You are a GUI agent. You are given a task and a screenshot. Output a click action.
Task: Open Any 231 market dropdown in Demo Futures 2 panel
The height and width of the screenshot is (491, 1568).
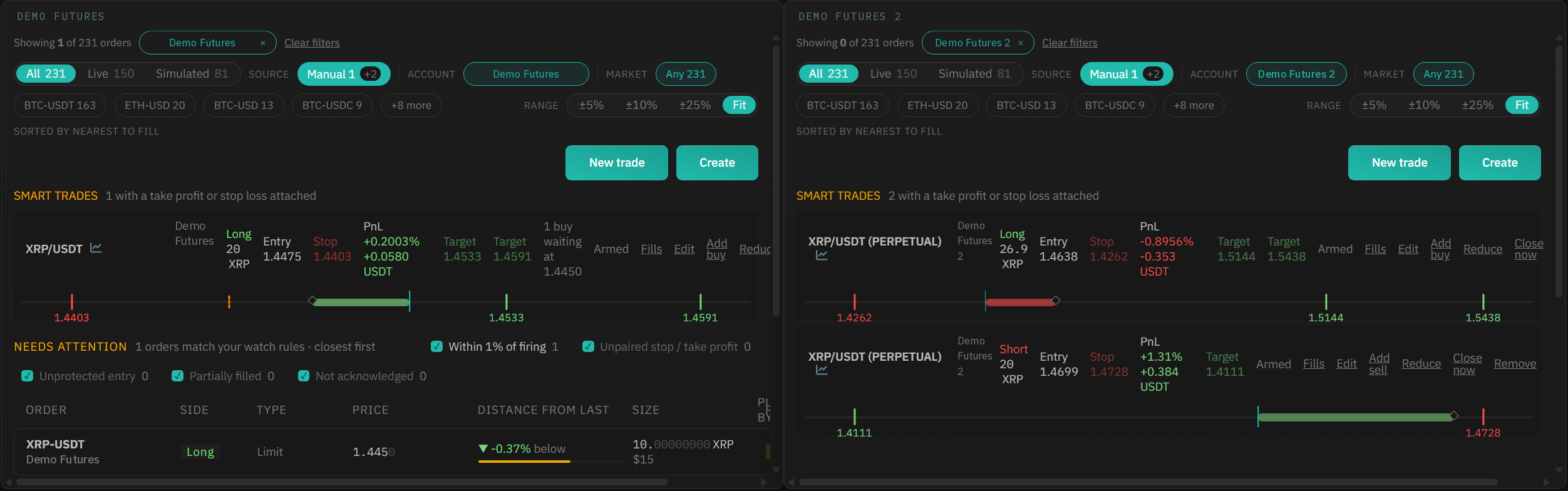[1443, 74]
